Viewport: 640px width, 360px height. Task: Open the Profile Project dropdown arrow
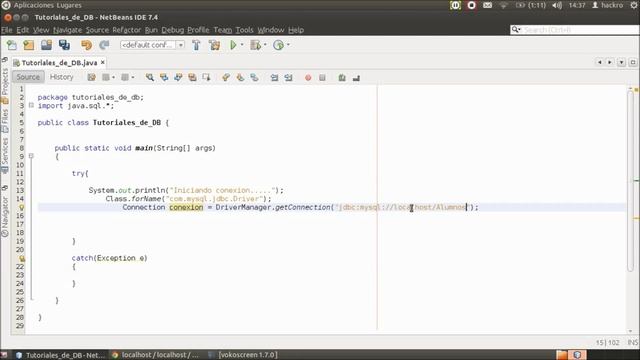coord(288,45)
